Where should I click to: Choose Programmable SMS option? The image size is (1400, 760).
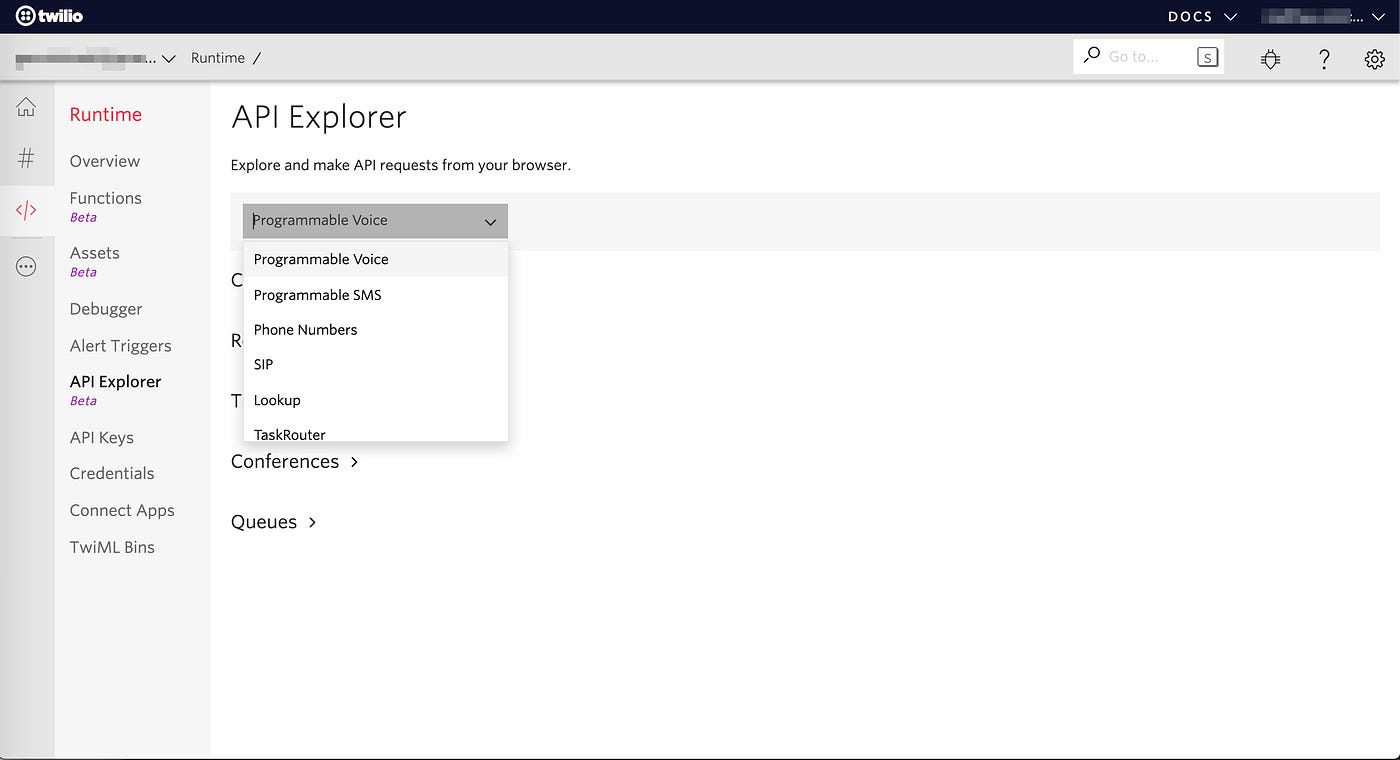[x=376, y=295]
